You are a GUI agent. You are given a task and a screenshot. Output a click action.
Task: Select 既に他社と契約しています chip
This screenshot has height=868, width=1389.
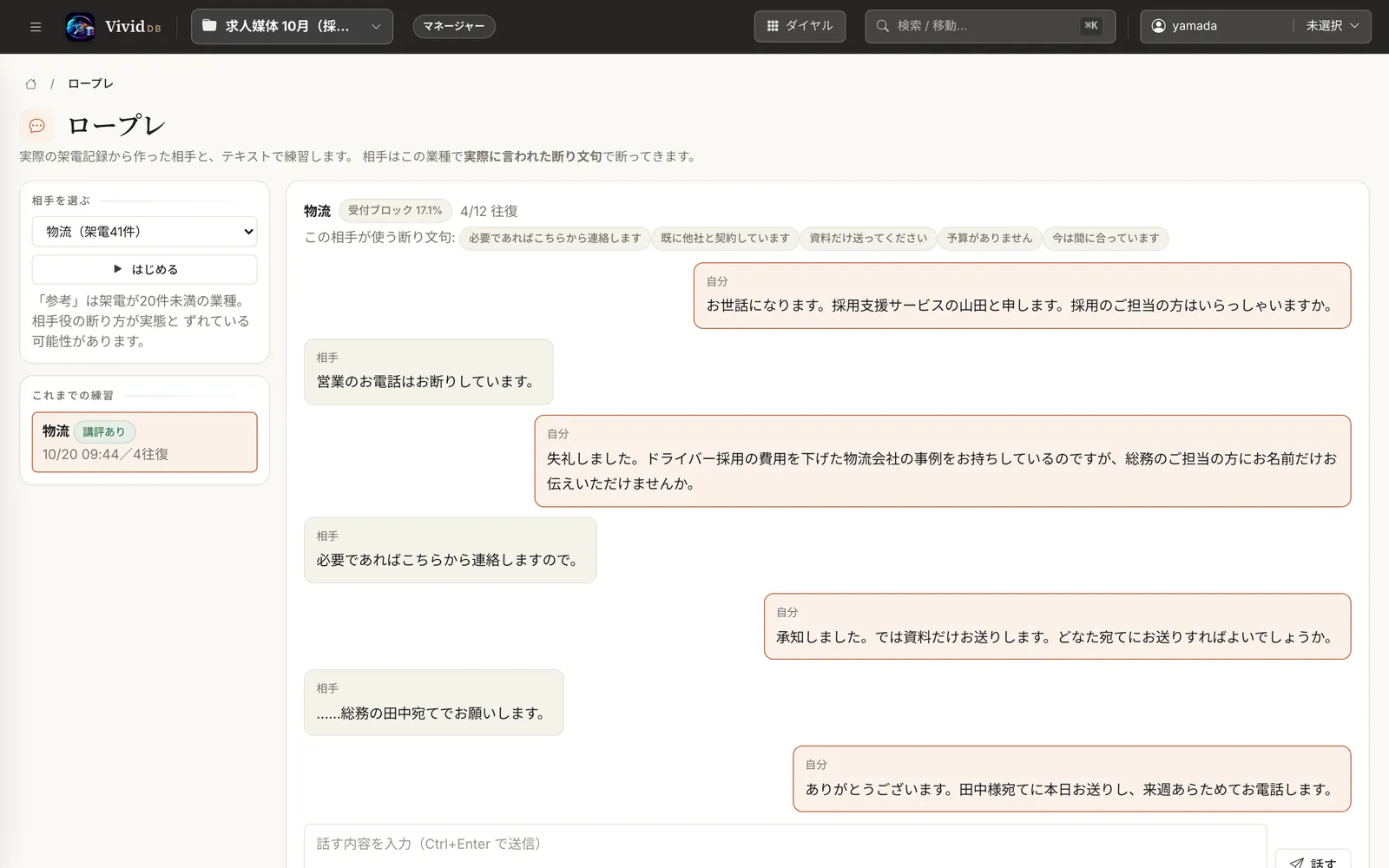pos(725,238)
